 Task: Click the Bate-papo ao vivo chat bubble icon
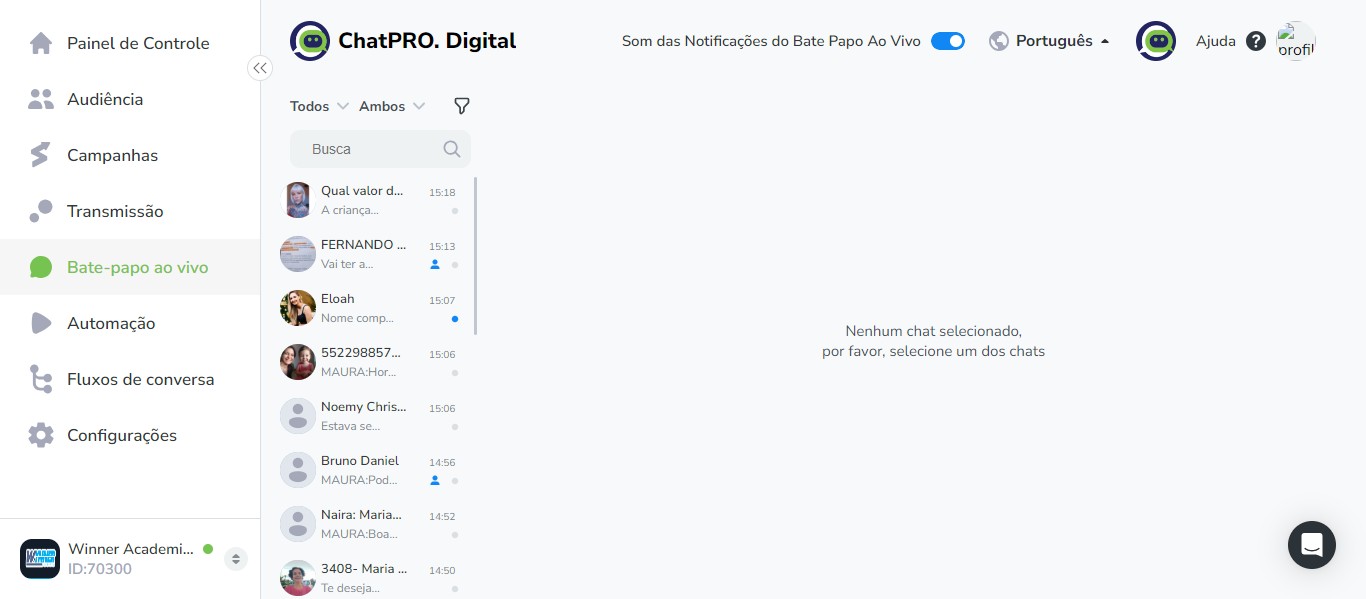[41, 267]
